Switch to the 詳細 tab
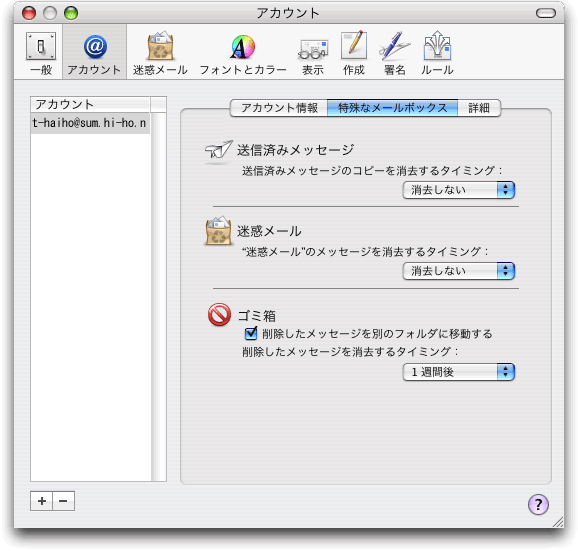578x551 pixels. coord(479,108)
